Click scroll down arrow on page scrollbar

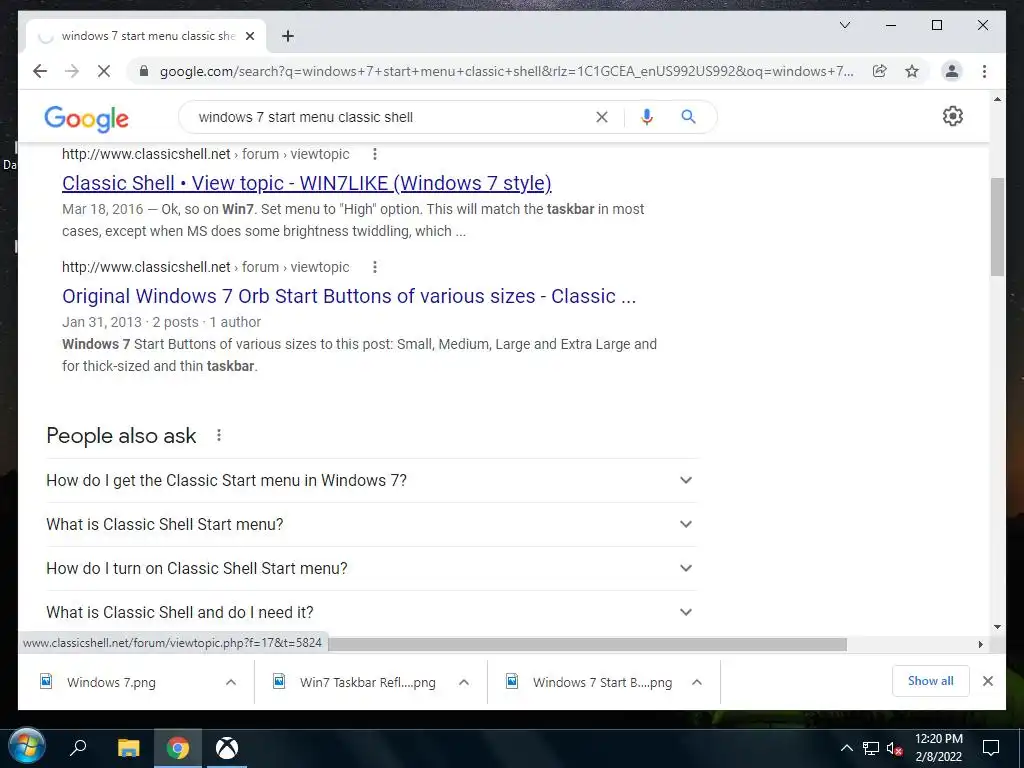tap(997, 627)
